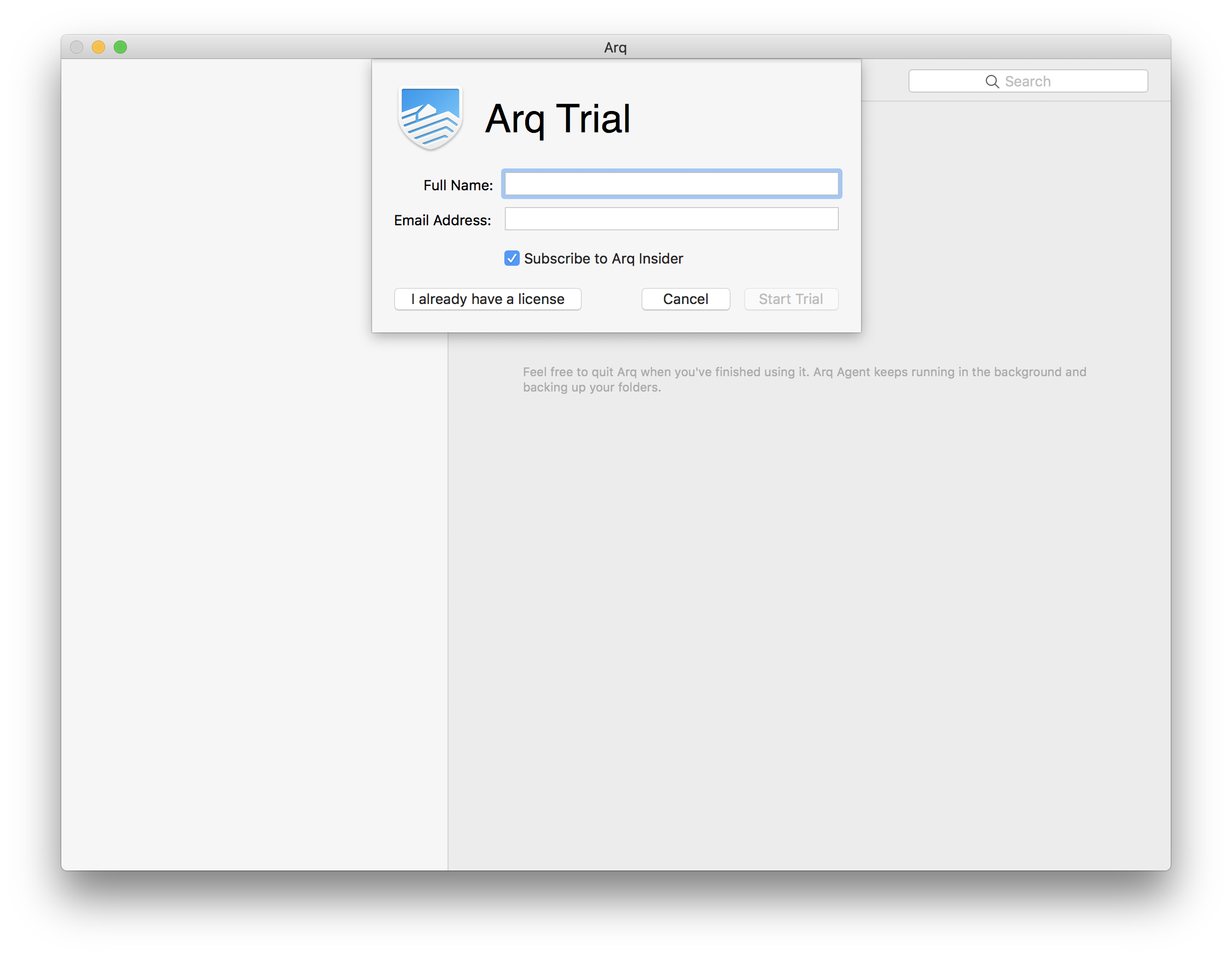Click into the Email Address field

671,219
